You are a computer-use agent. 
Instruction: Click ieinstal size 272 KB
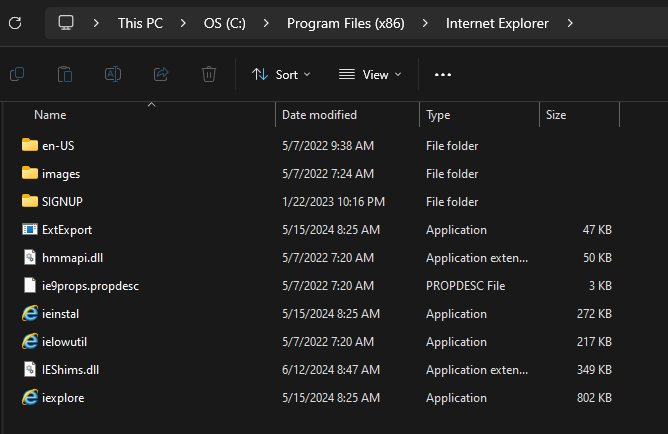coord(594,314)
